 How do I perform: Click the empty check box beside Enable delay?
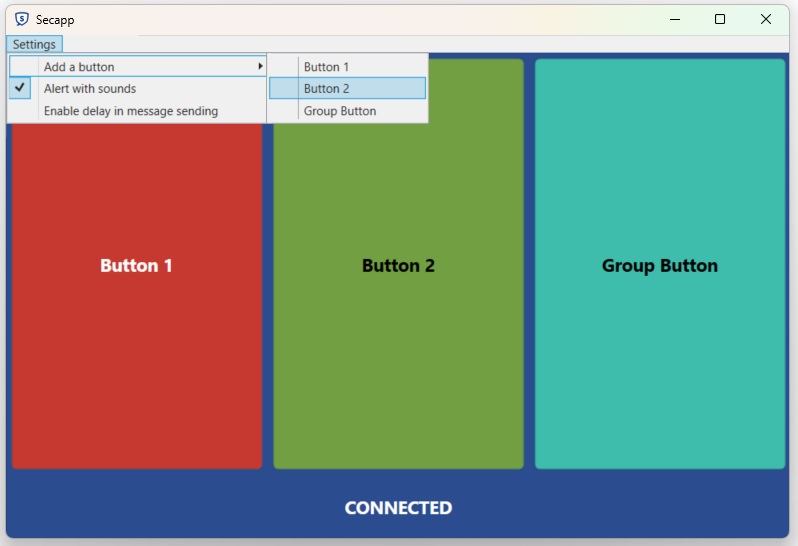pyautogui.click(x=21, y=111)
